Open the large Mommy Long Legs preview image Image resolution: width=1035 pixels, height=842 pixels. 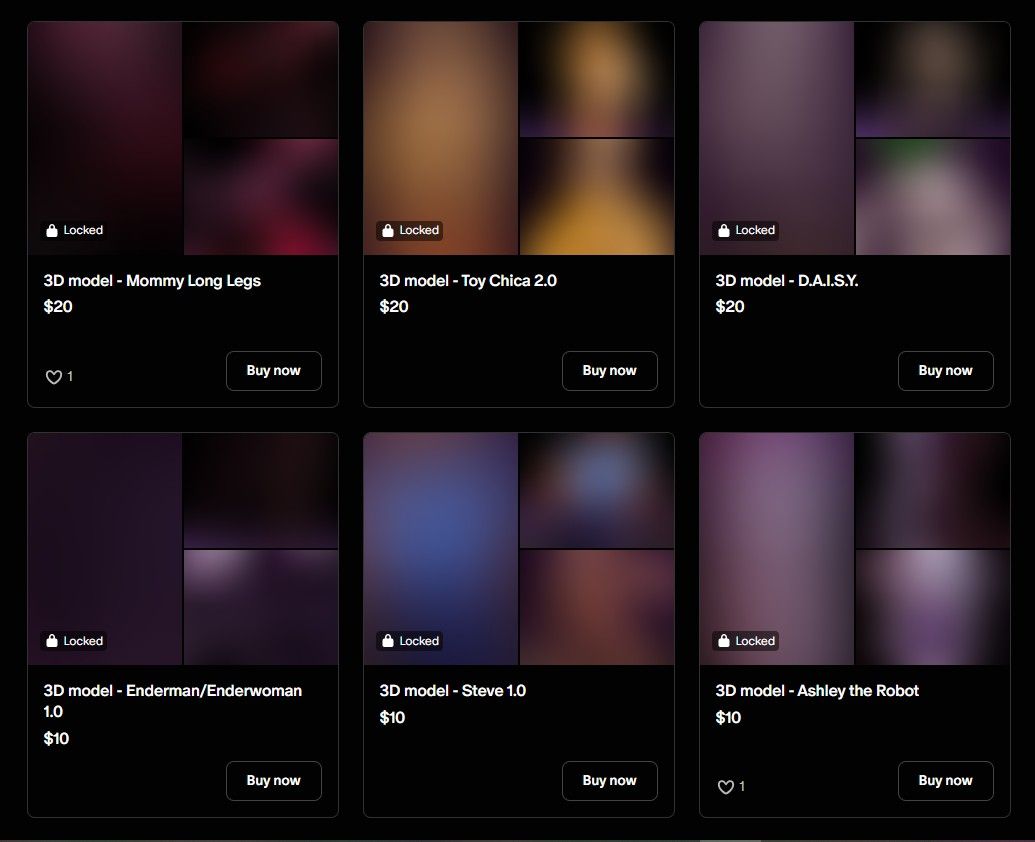pyautogui.click(x=105, y=139)
